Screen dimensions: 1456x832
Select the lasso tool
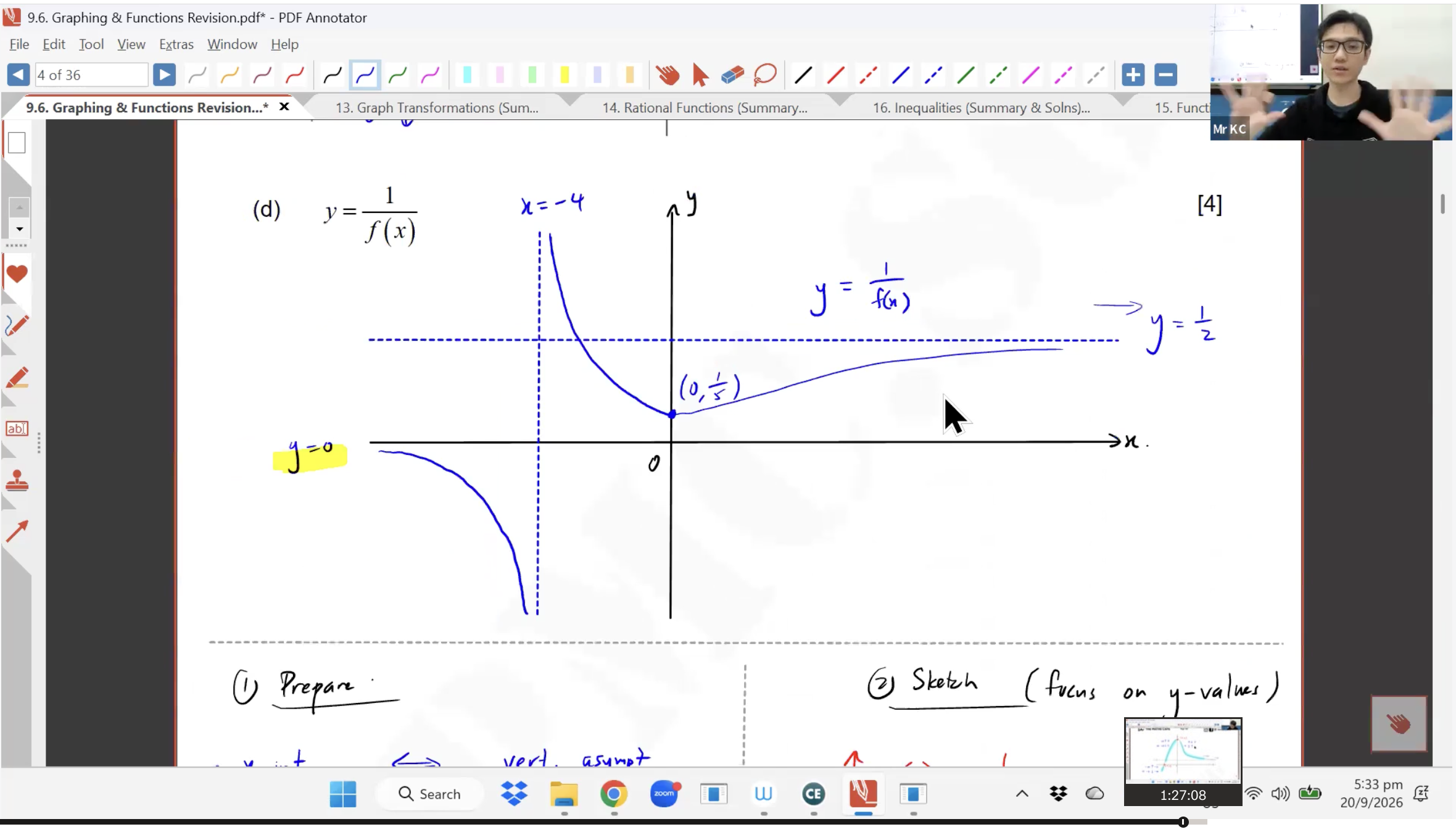[765, 75]
